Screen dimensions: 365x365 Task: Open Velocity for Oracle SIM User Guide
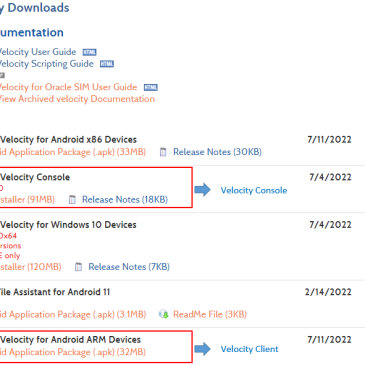tap(68, 87)
